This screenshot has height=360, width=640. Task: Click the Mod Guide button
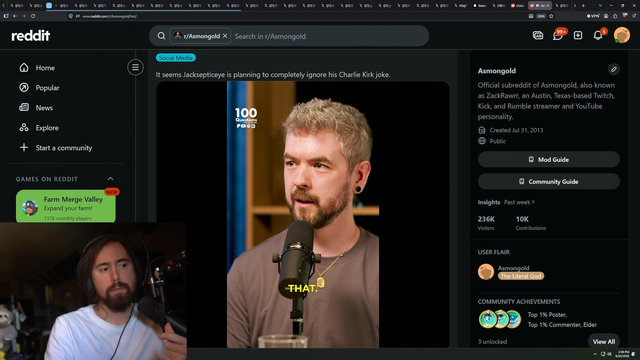pyautogui.click(x=549, y=160)
